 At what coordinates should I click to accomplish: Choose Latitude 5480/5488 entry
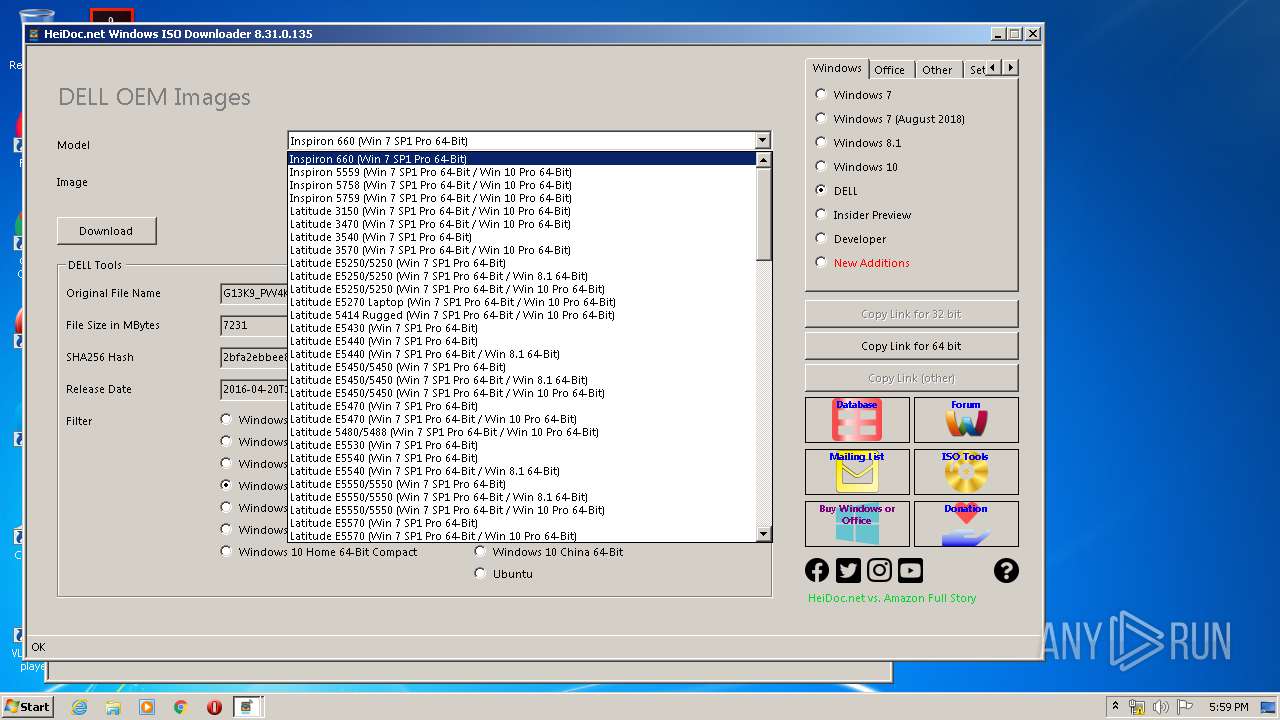522,432
